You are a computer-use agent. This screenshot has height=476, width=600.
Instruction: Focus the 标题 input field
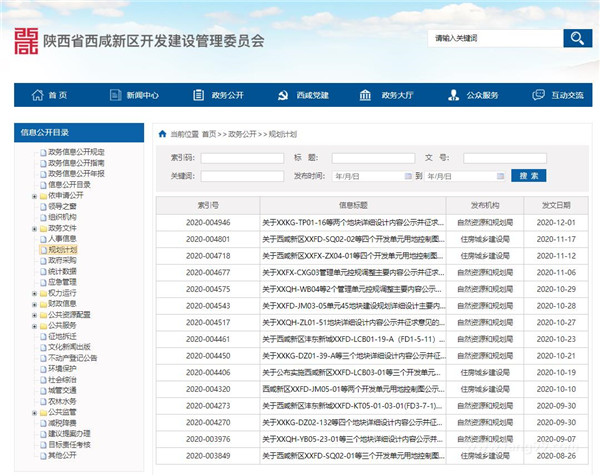[x=373, y=158]
